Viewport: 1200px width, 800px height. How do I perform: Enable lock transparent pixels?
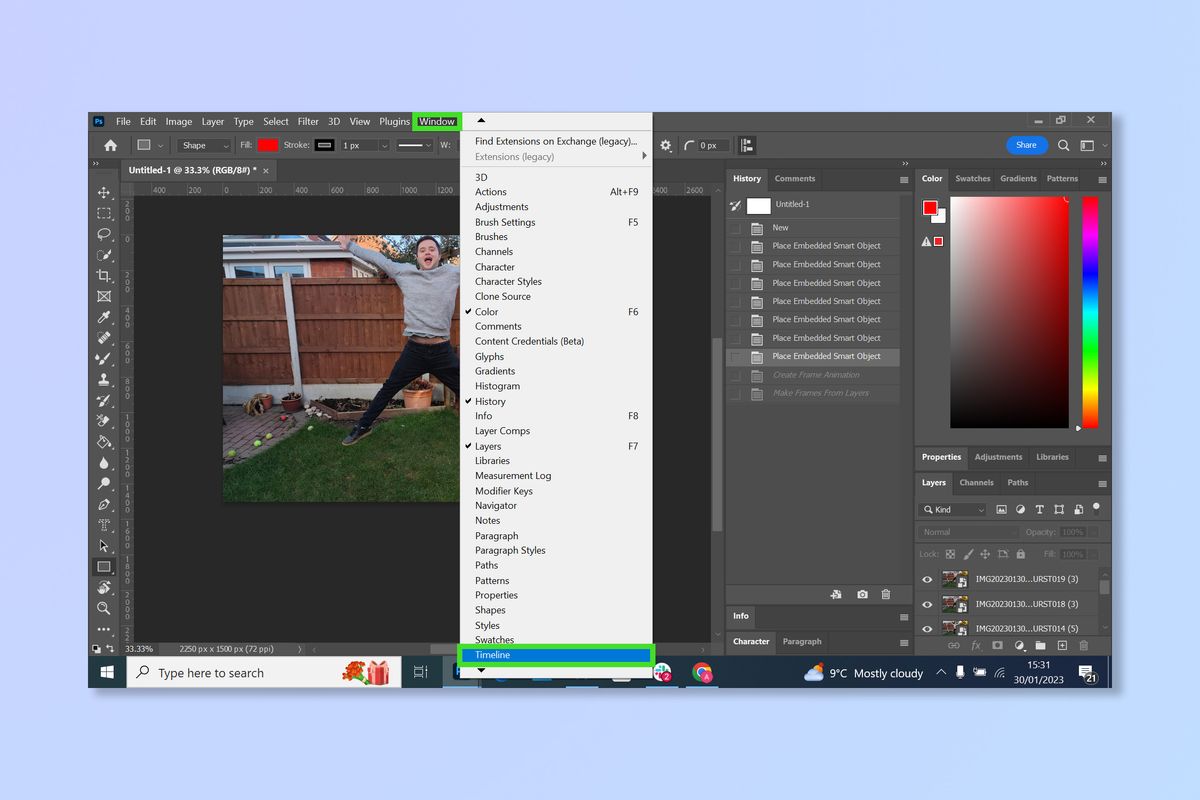click(x=950, y=553)
